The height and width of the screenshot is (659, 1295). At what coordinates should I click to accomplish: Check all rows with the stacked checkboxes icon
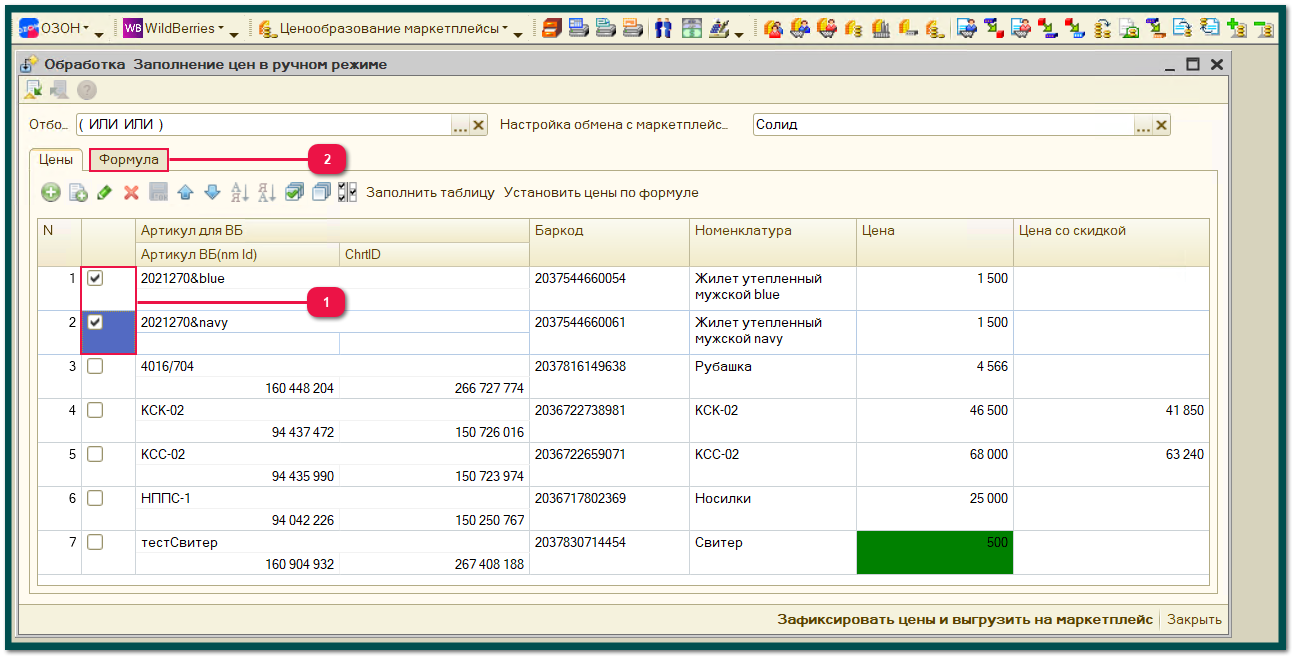[x=294, y=192]
